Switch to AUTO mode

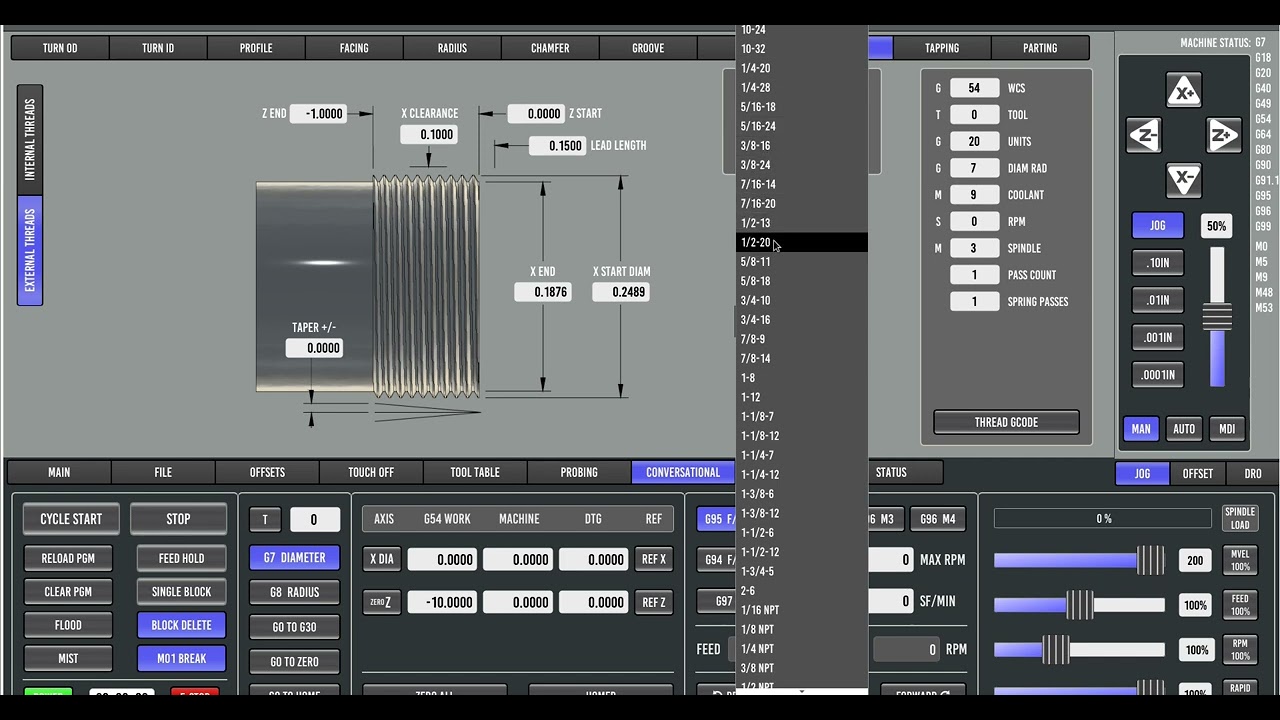[1184, 429]
